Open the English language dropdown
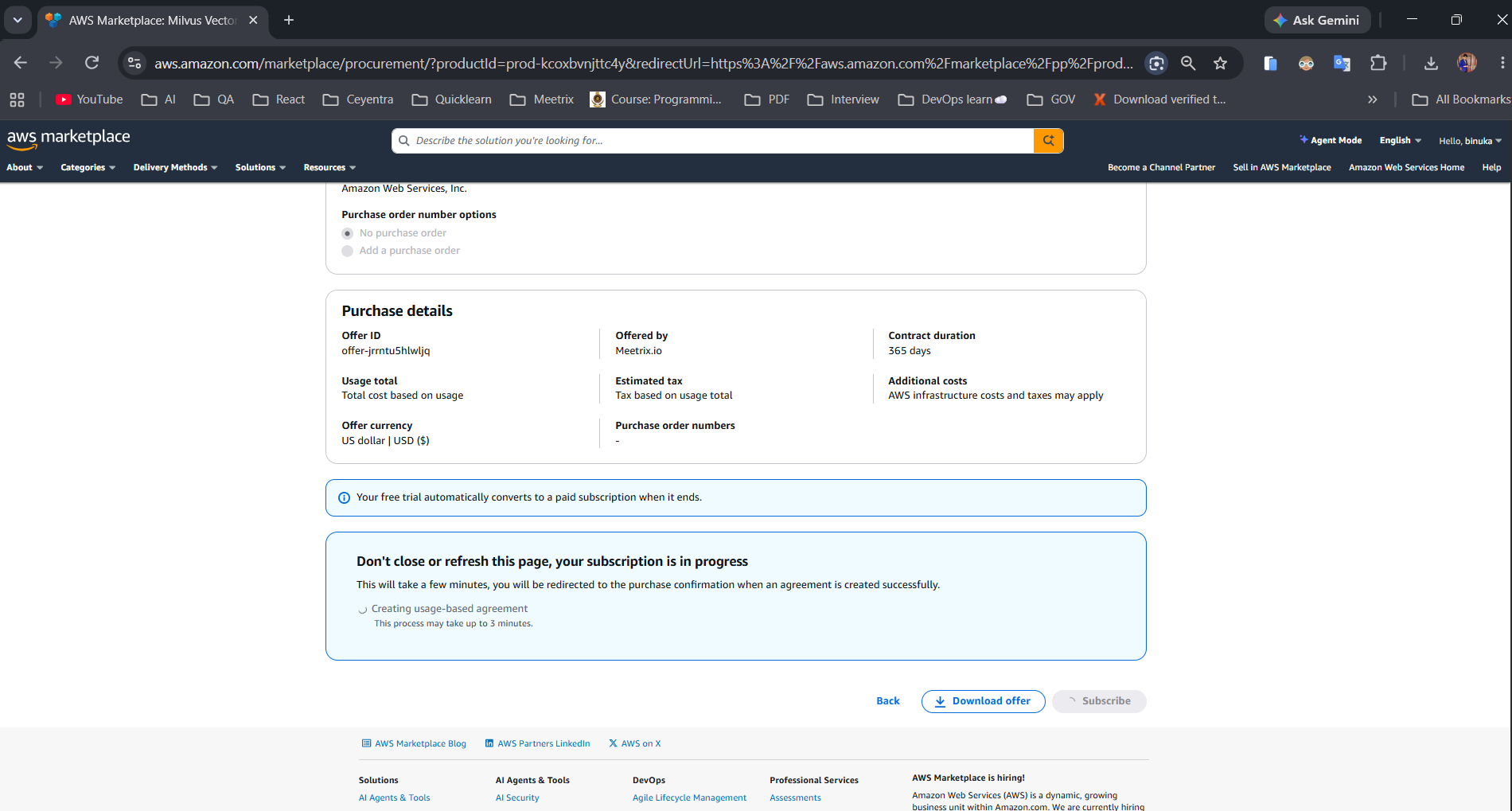Screen dimensions: 1512x811 click(1400, 140)
